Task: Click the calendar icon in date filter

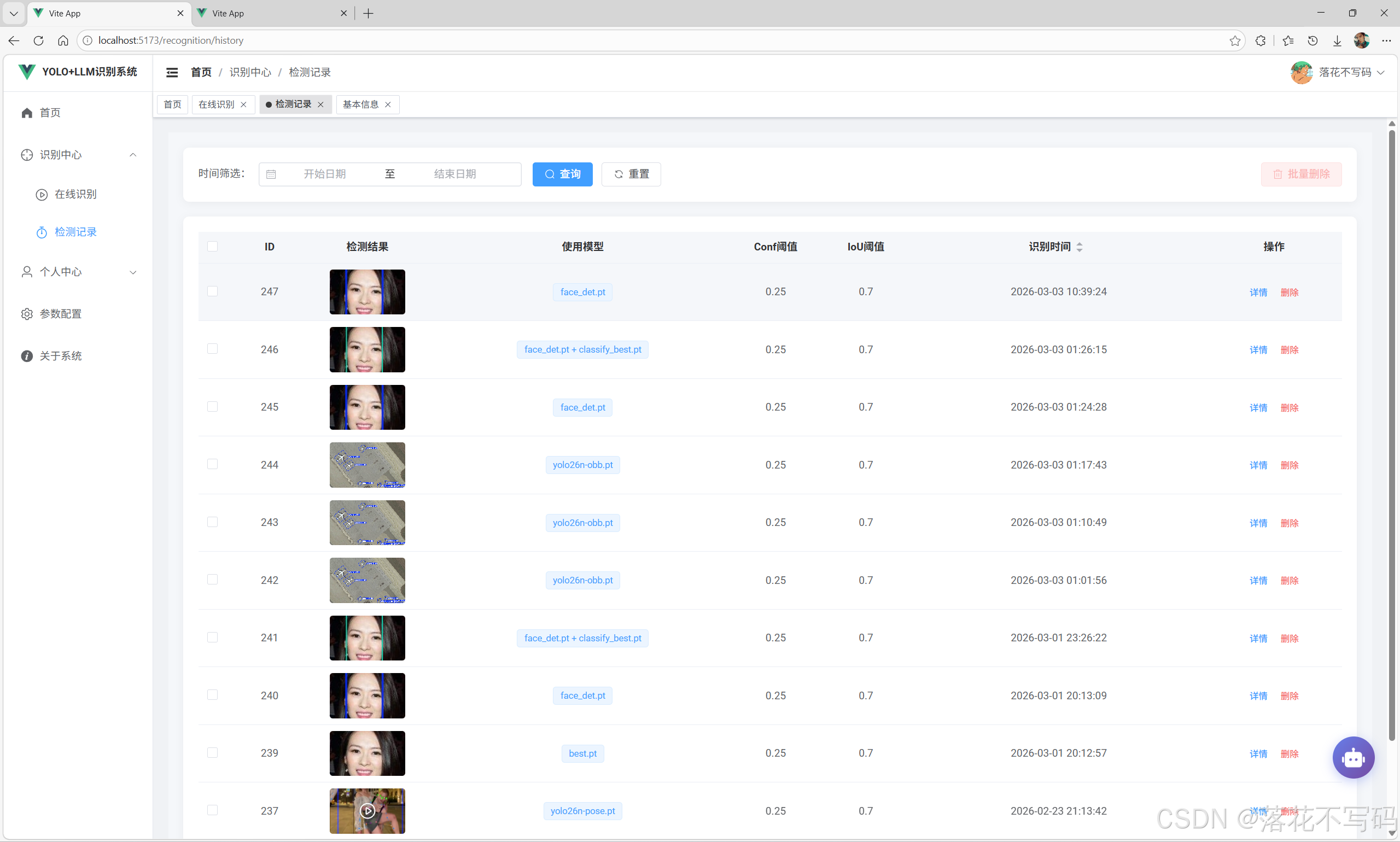Action: [271, 174]
